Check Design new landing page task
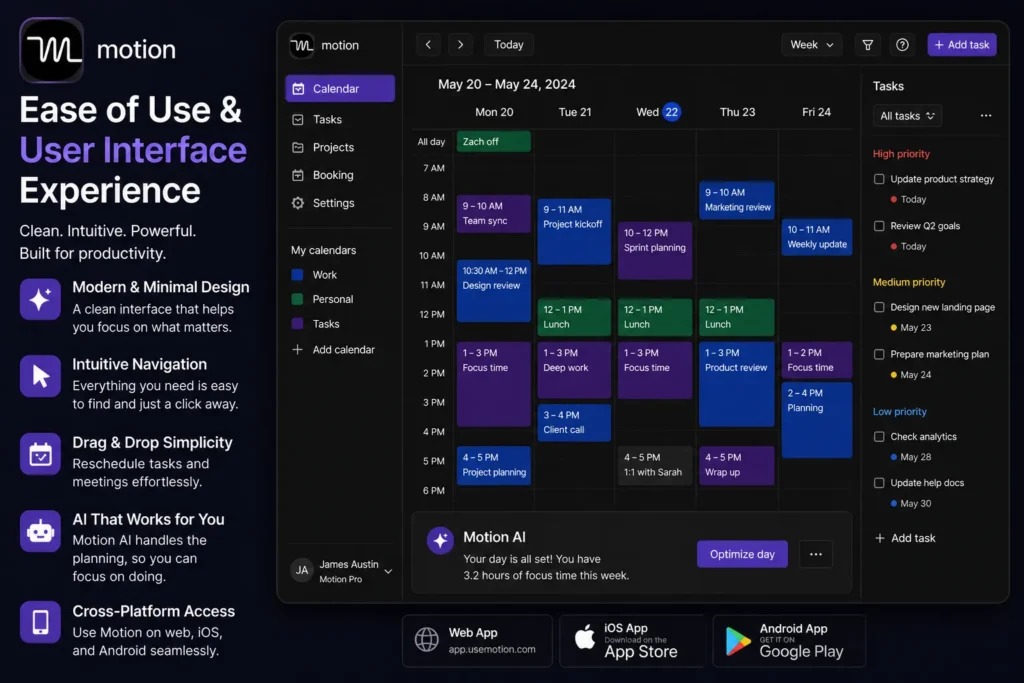The image size is (1024, 683). 879,307
